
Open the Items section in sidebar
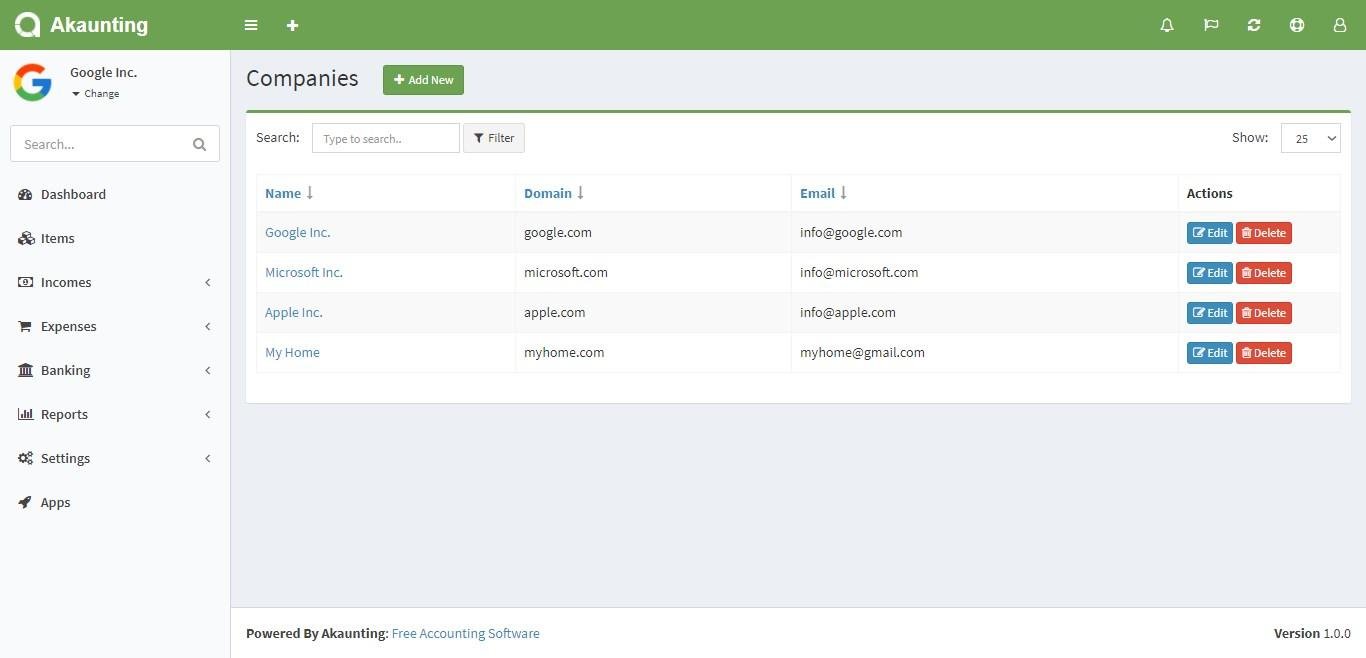tap(57, 238)
